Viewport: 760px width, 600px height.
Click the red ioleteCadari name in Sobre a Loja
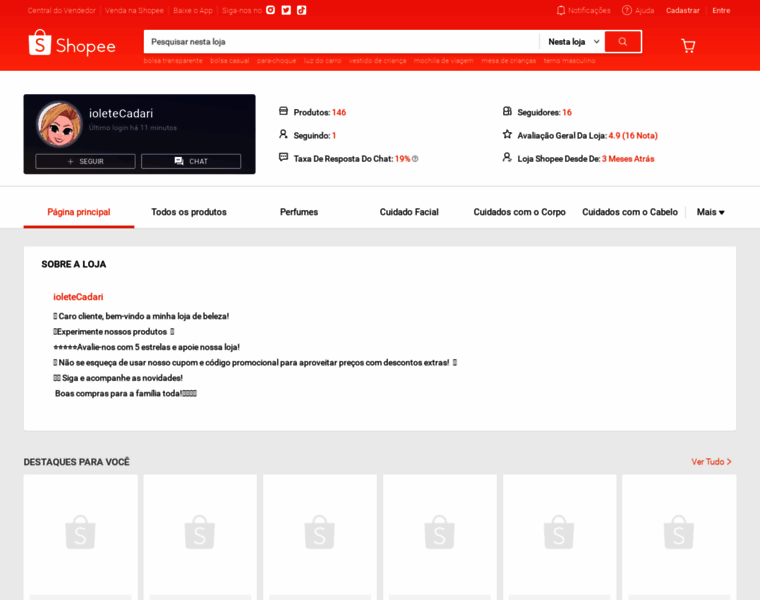tap(78, 297)
